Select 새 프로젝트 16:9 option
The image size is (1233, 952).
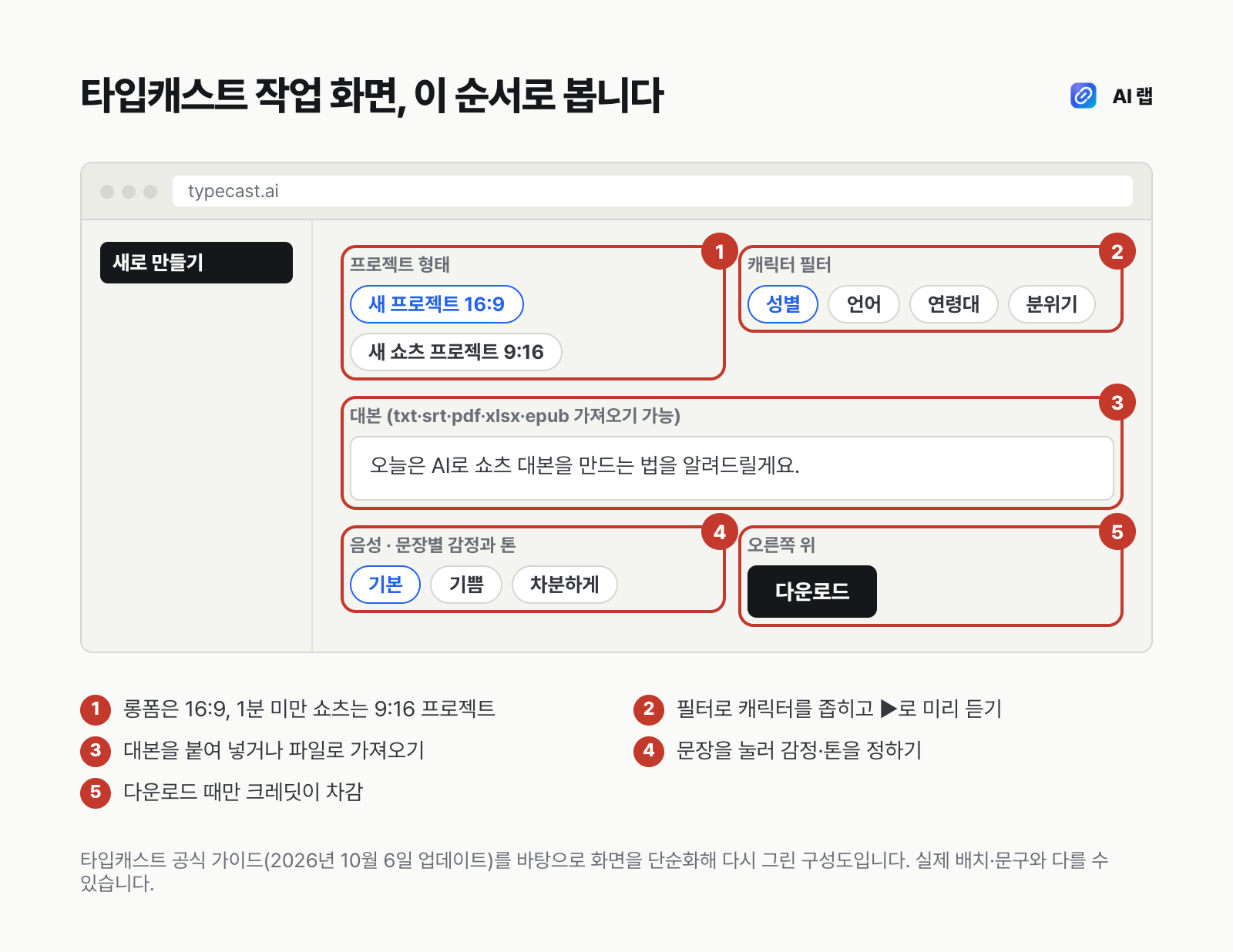(x=437, y=304)
